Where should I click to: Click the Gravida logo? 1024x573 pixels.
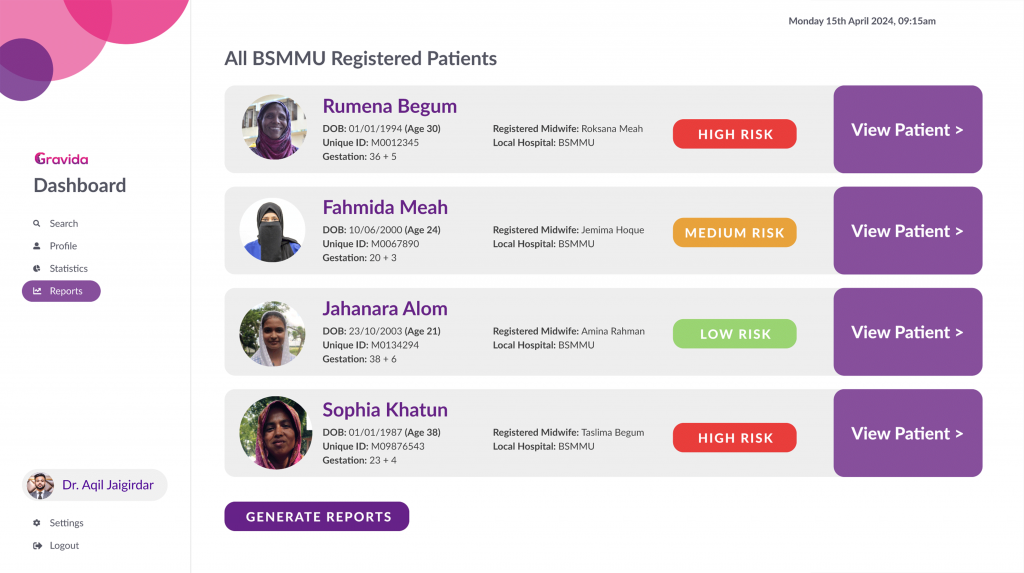(x=61, y=158)
